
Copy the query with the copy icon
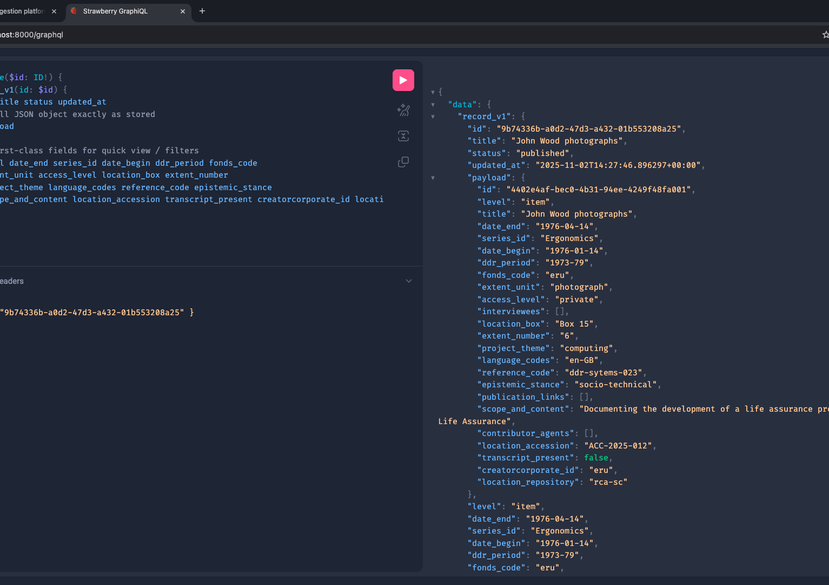pos(403,161)
